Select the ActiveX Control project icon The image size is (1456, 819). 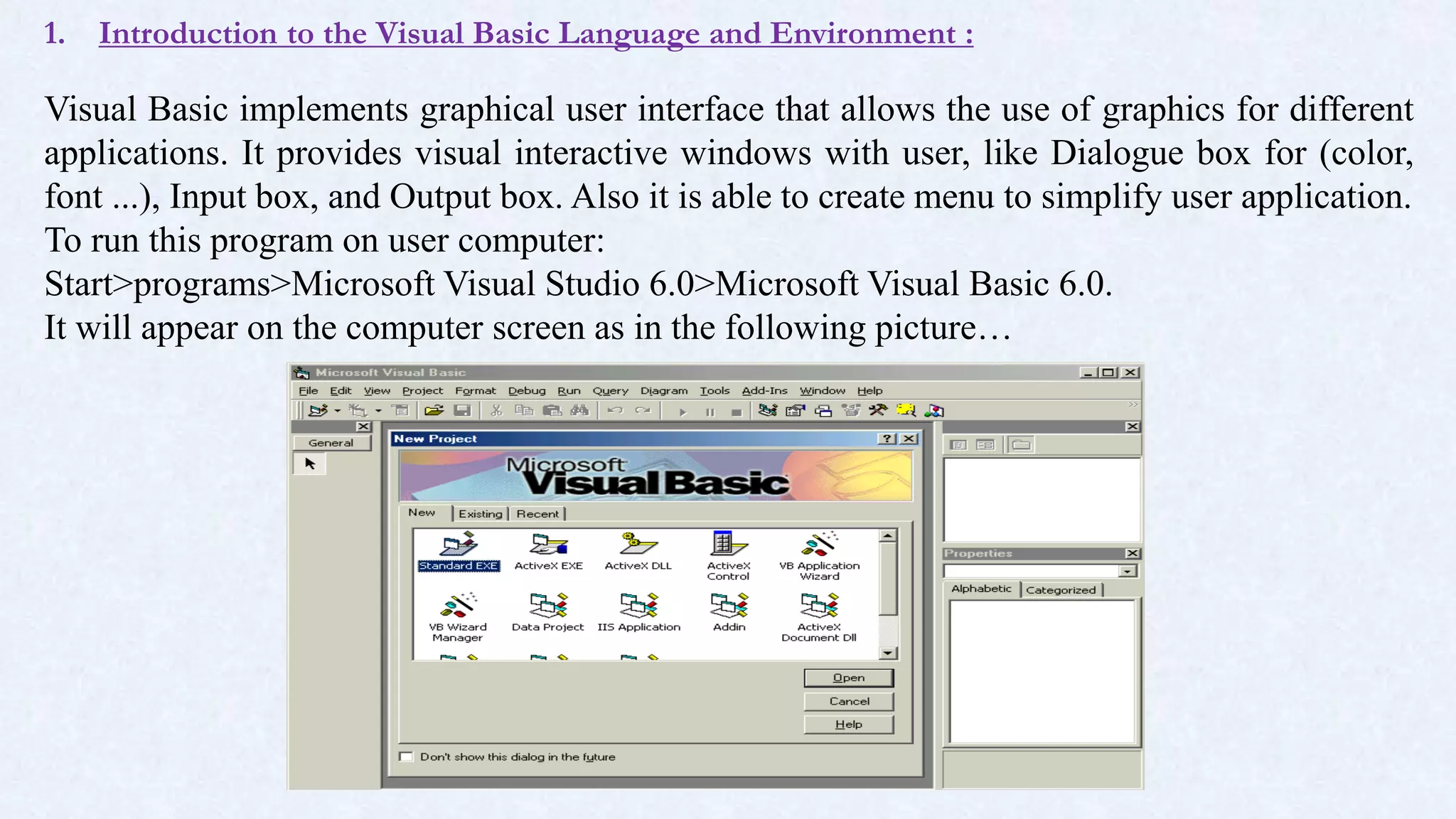click(x=729, y=556)
